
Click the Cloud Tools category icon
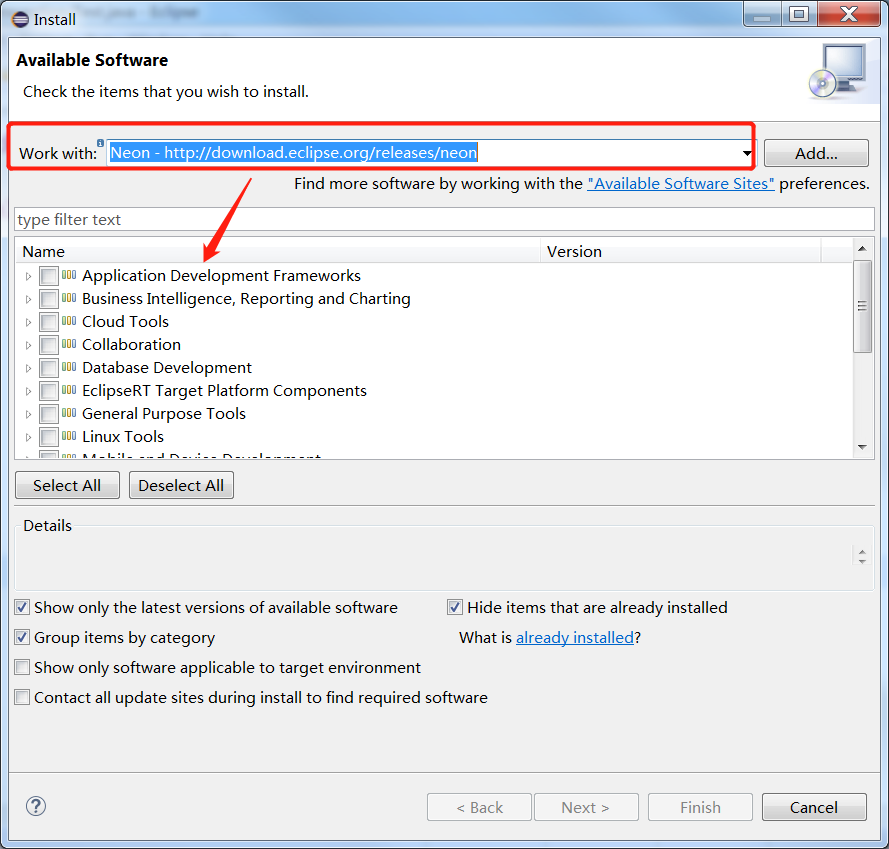pyautogui.click(x=69, y=321)
